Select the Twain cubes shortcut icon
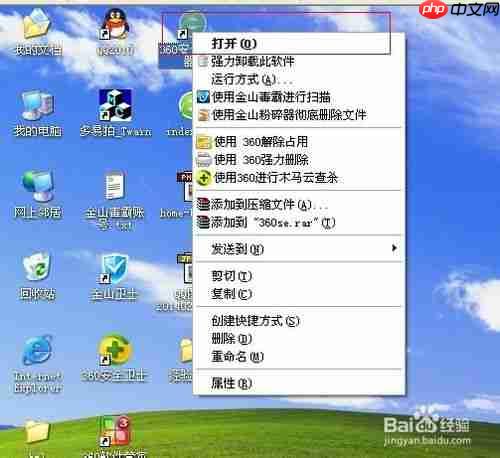Screen dimensions: 500x458 coord(115,105)
